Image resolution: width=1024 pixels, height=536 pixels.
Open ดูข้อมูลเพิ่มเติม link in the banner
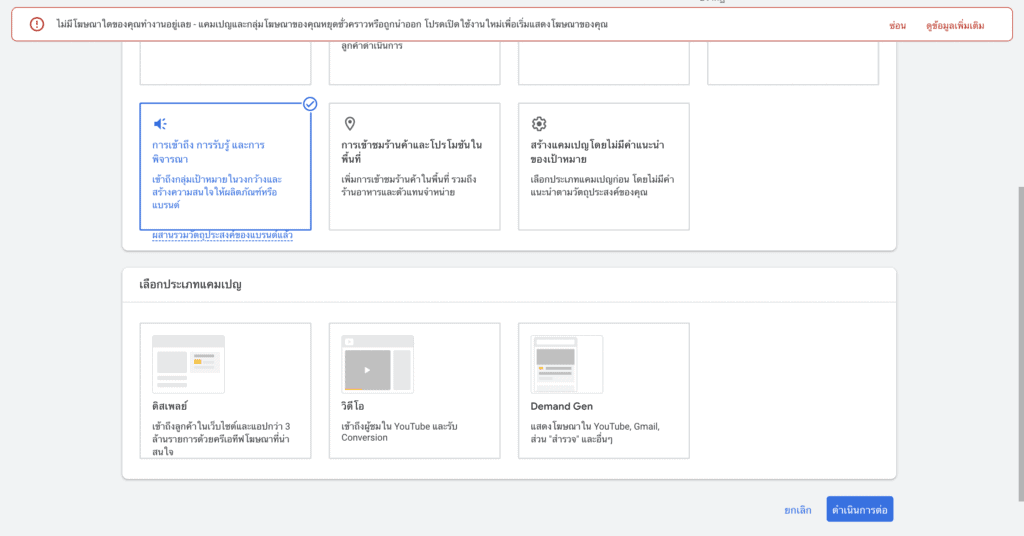[x=955, y=25]
